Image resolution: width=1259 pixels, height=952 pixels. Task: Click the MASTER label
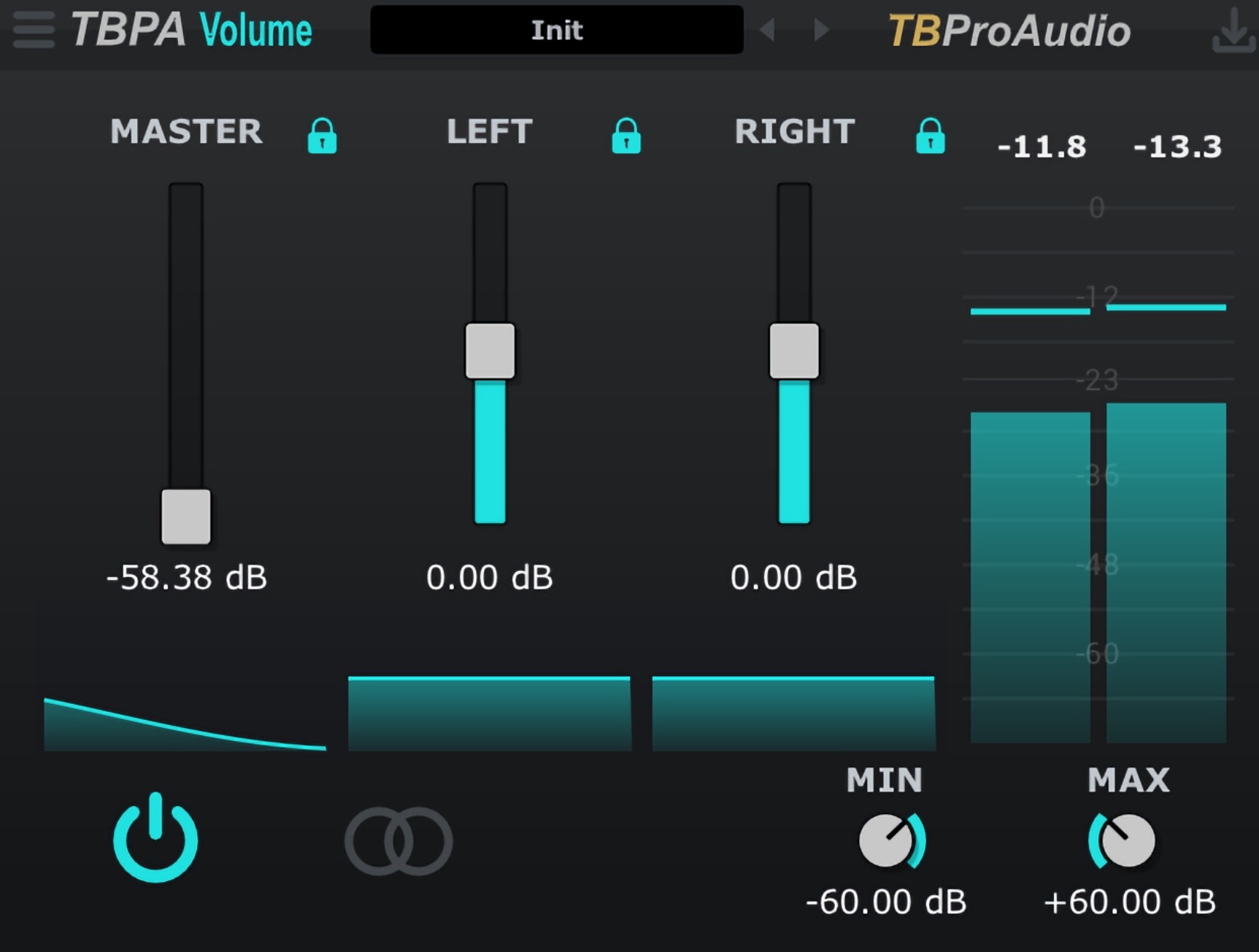[186, 132]
